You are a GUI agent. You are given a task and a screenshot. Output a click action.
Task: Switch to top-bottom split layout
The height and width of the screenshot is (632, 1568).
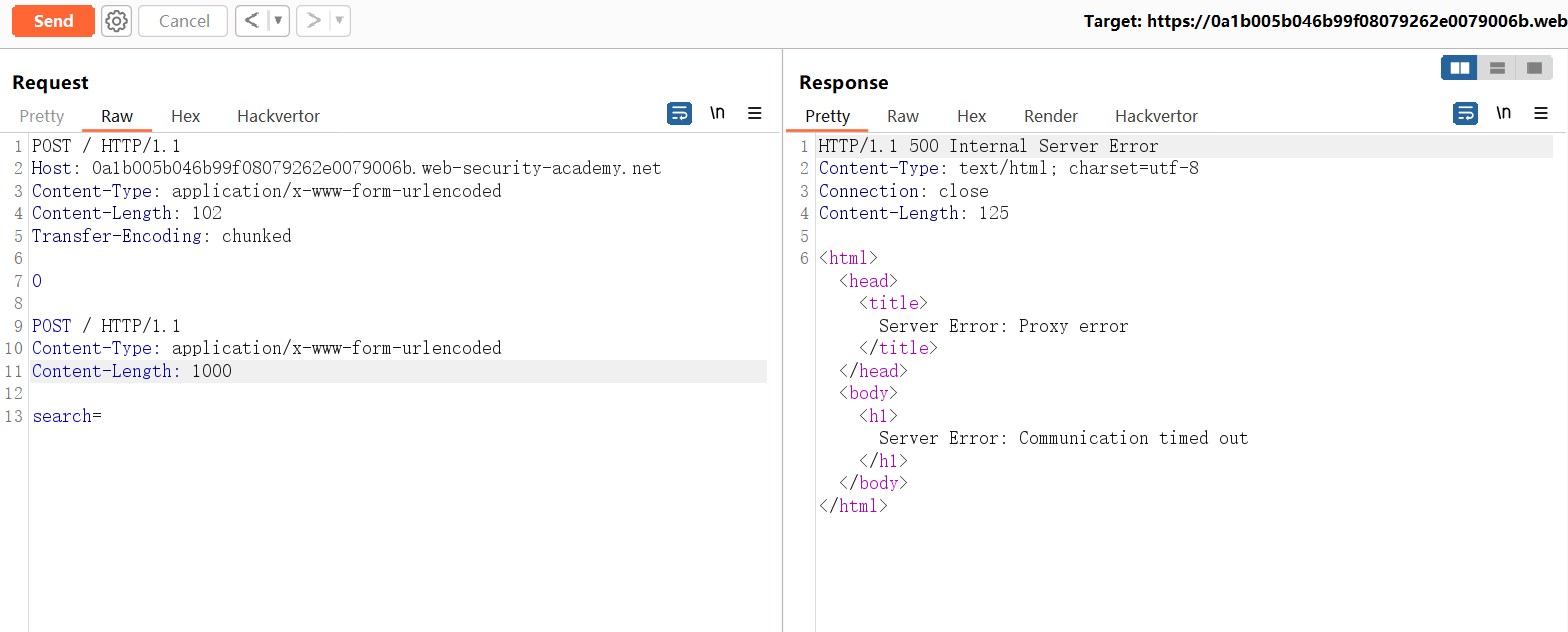pos(1497,68)
